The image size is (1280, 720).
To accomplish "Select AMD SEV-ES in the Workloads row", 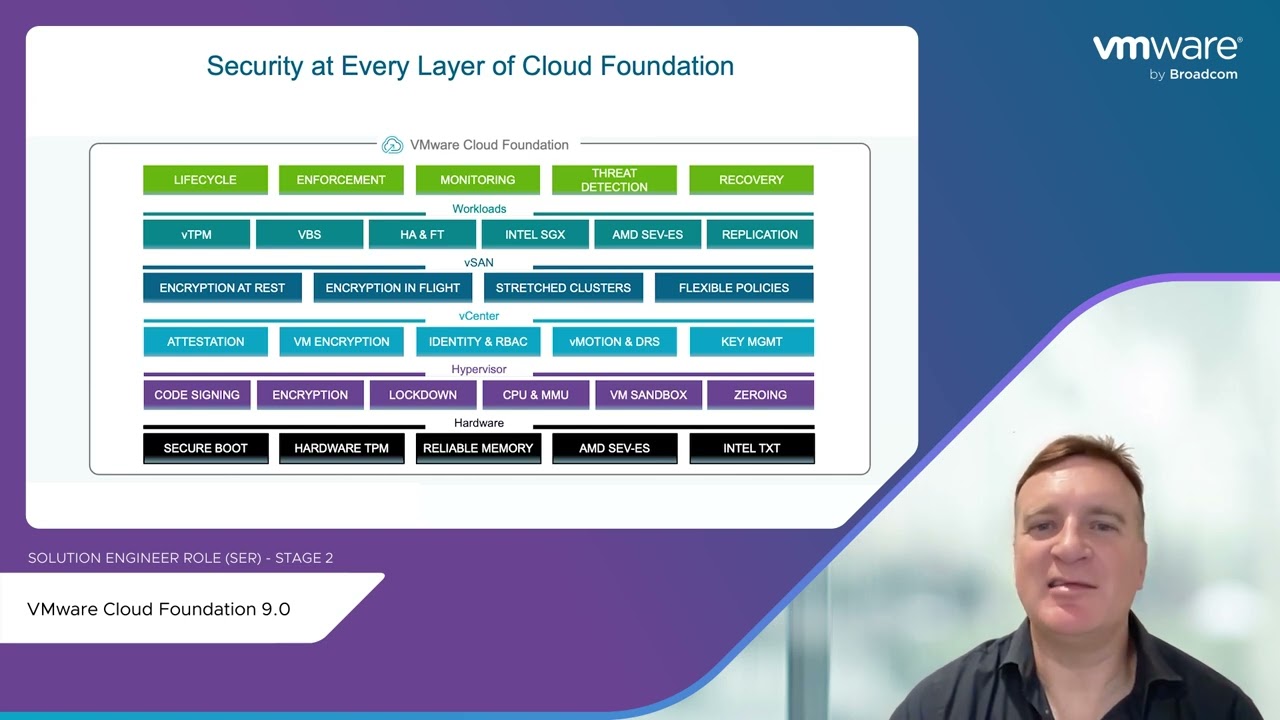I will (x=648, y=234).
